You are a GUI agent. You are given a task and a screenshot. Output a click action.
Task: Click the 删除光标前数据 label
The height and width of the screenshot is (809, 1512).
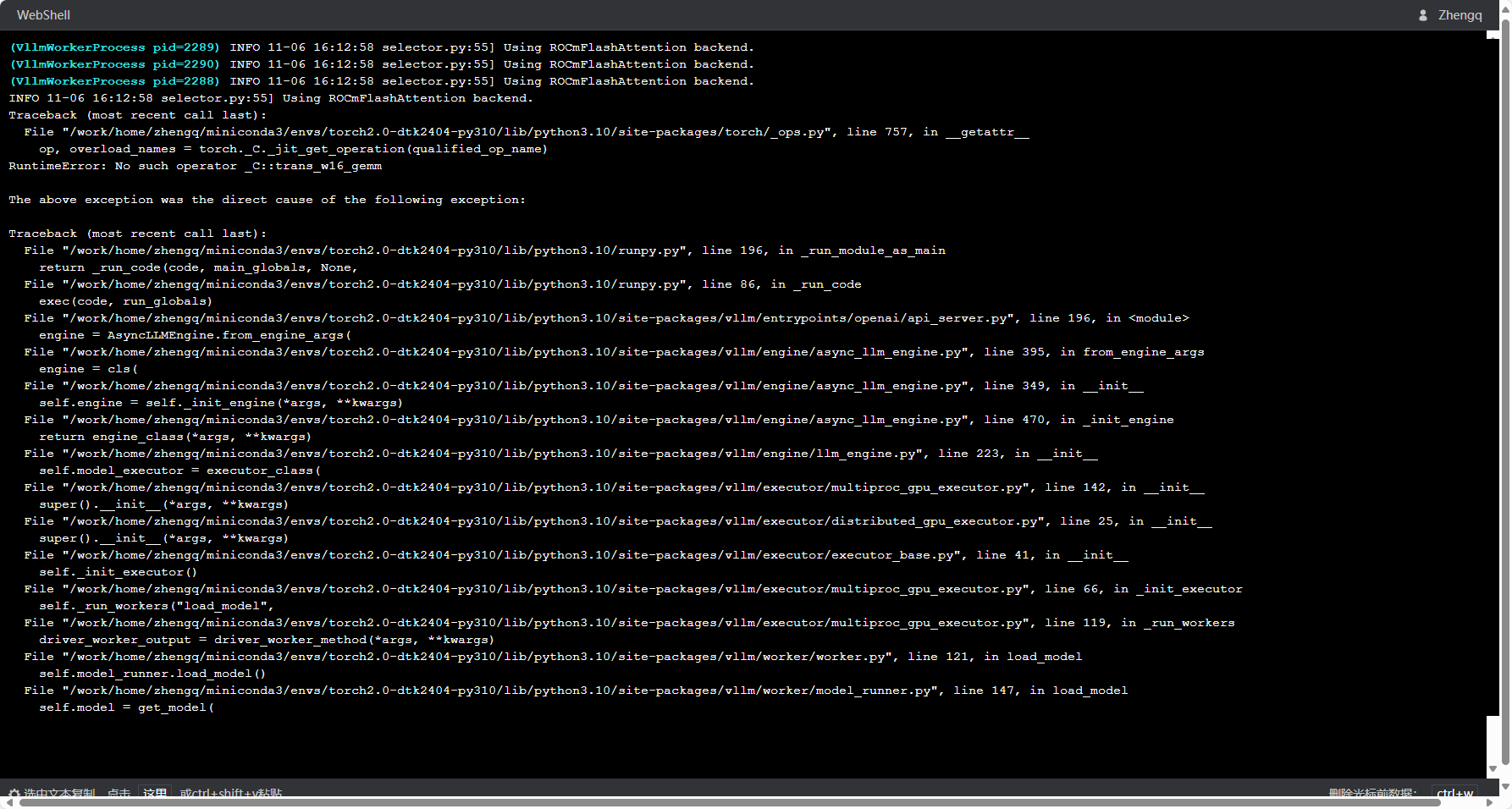pos(1372,793)
